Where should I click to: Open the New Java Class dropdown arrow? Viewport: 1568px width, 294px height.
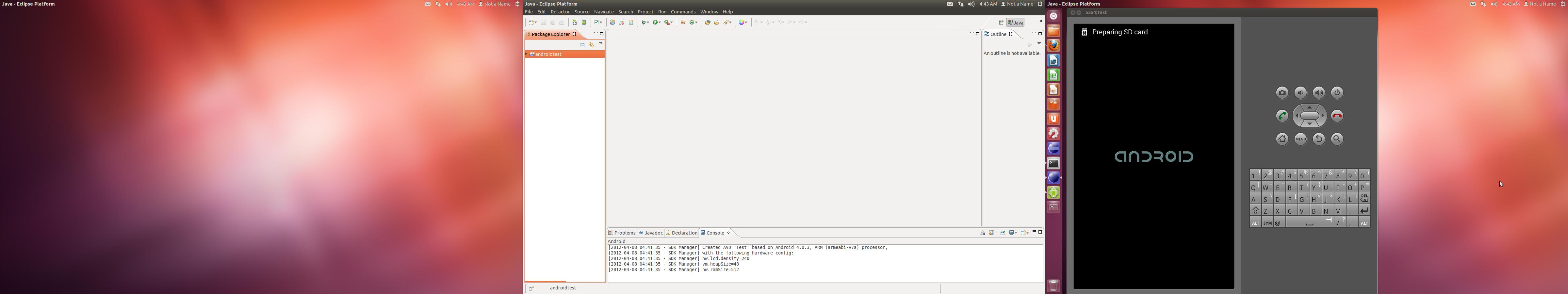point(696,23)
